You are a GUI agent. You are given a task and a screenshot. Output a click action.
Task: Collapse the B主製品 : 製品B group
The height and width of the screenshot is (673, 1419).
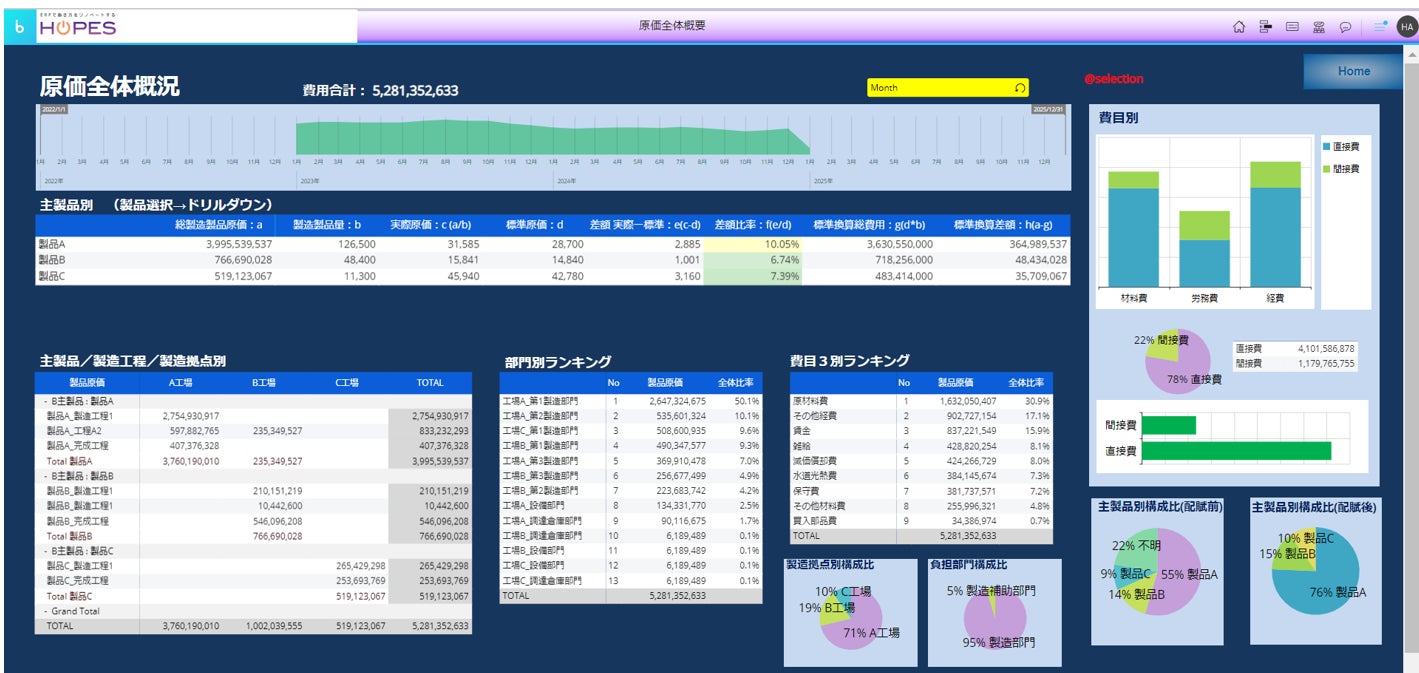(47, 476)
